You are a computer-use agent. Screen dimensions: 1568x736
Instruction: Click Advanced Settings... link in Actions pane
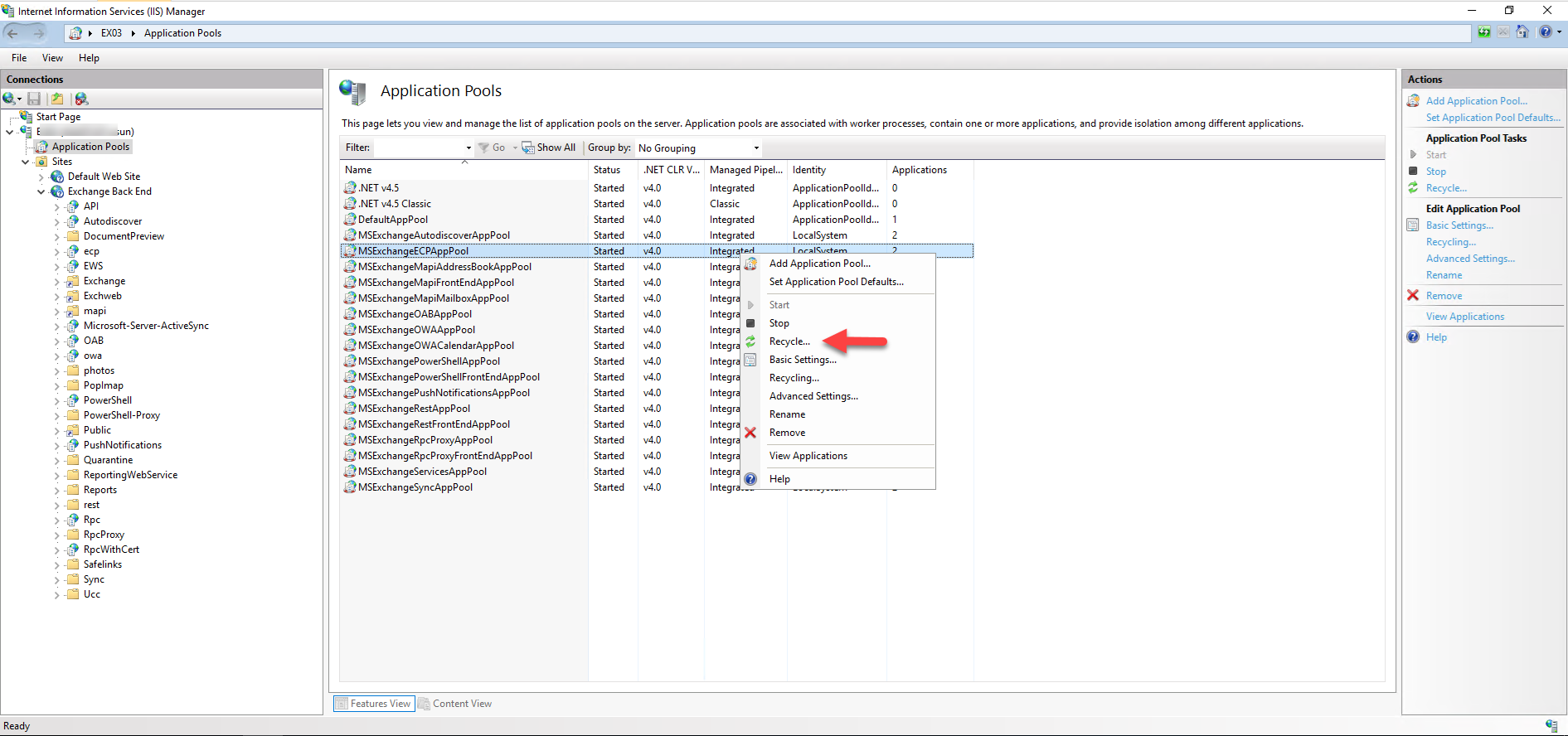(1470, 259)
